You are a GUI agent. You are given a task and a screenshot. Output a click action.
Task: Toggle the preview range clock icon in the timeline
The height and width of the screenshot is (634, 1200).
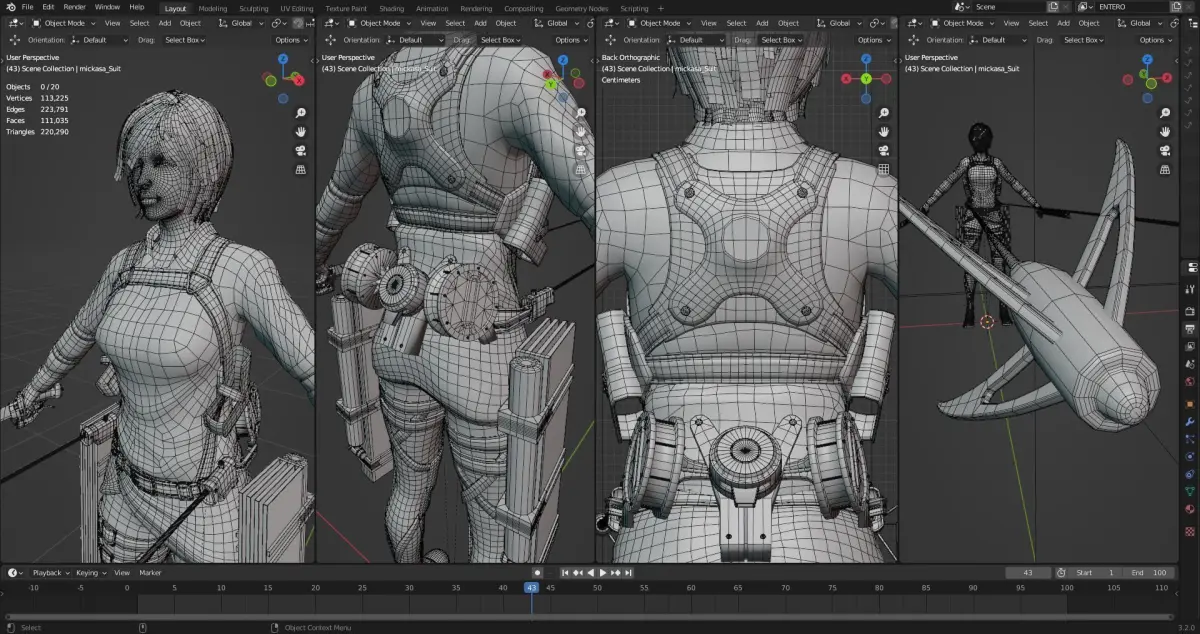(1059, 572)
